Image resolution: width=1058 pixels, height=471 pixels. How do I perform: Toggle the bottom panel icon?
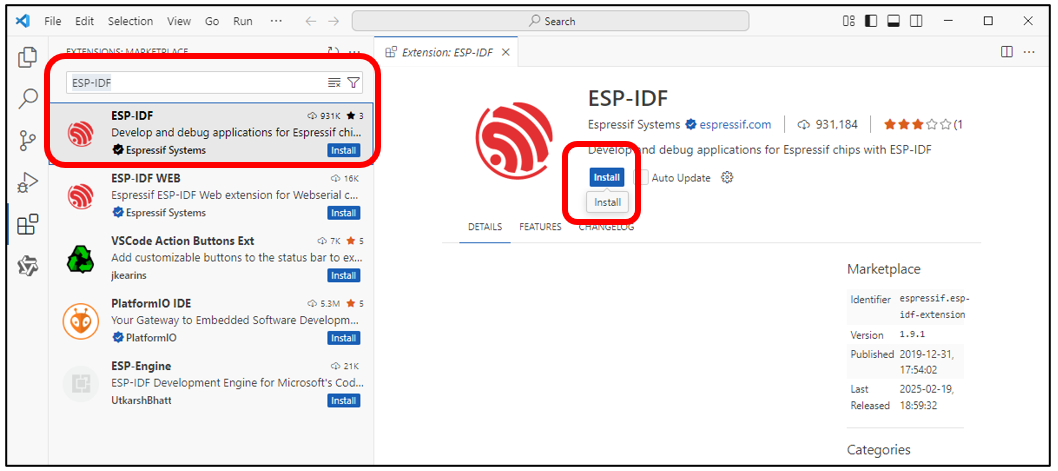tap(893, 21)
